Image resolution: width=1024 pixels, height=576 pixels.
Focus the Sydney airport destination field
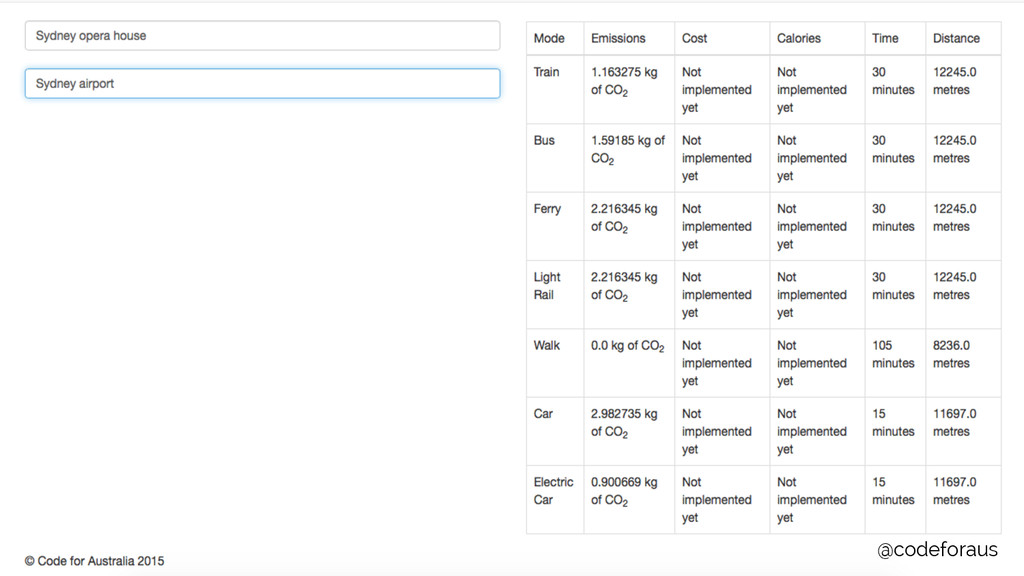(x=262, y=84)
